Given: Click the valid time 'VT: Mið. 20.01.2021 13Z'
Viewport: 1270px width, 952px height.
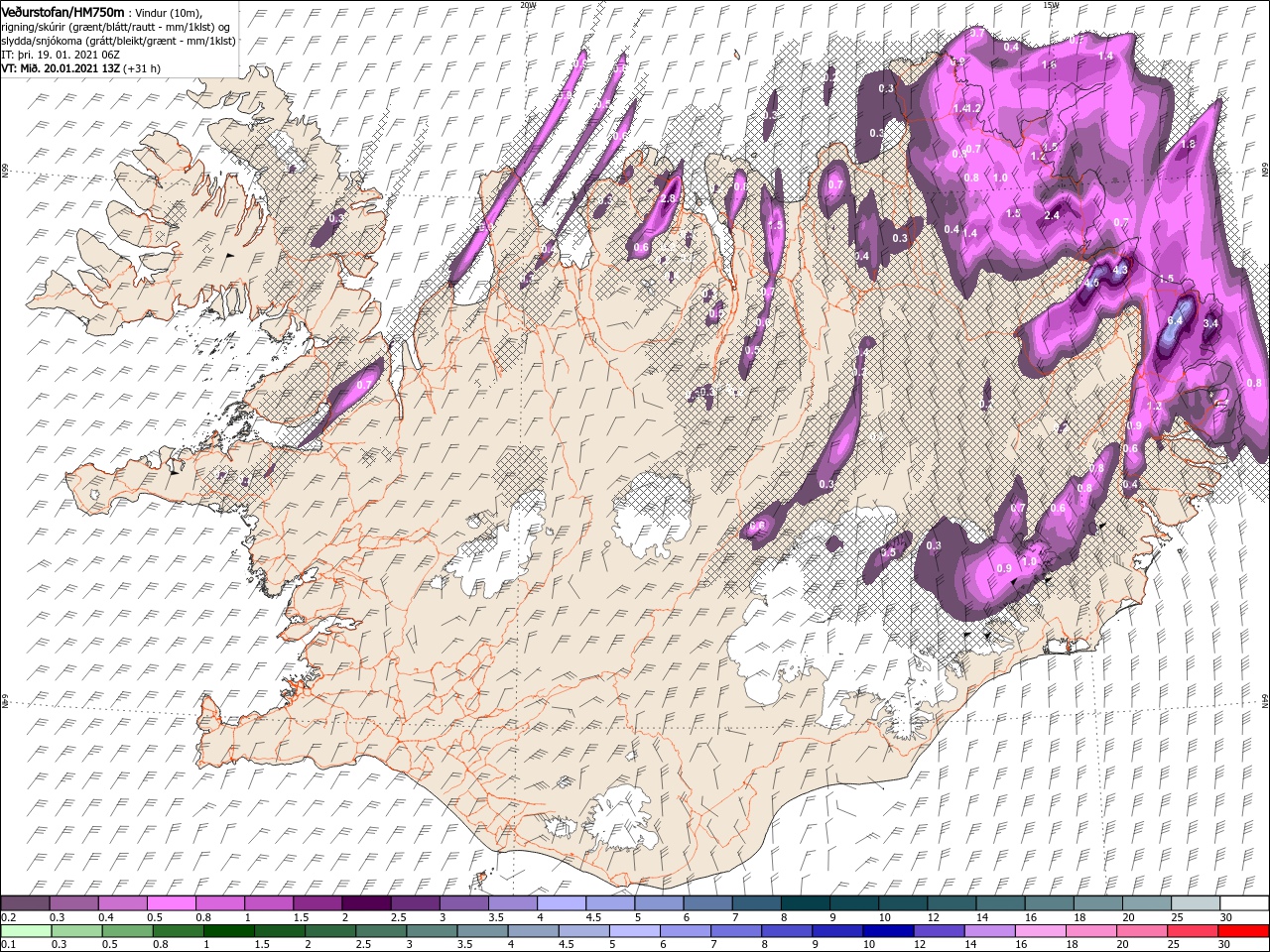Looking at the screenshot, I should tap(61, 68).
